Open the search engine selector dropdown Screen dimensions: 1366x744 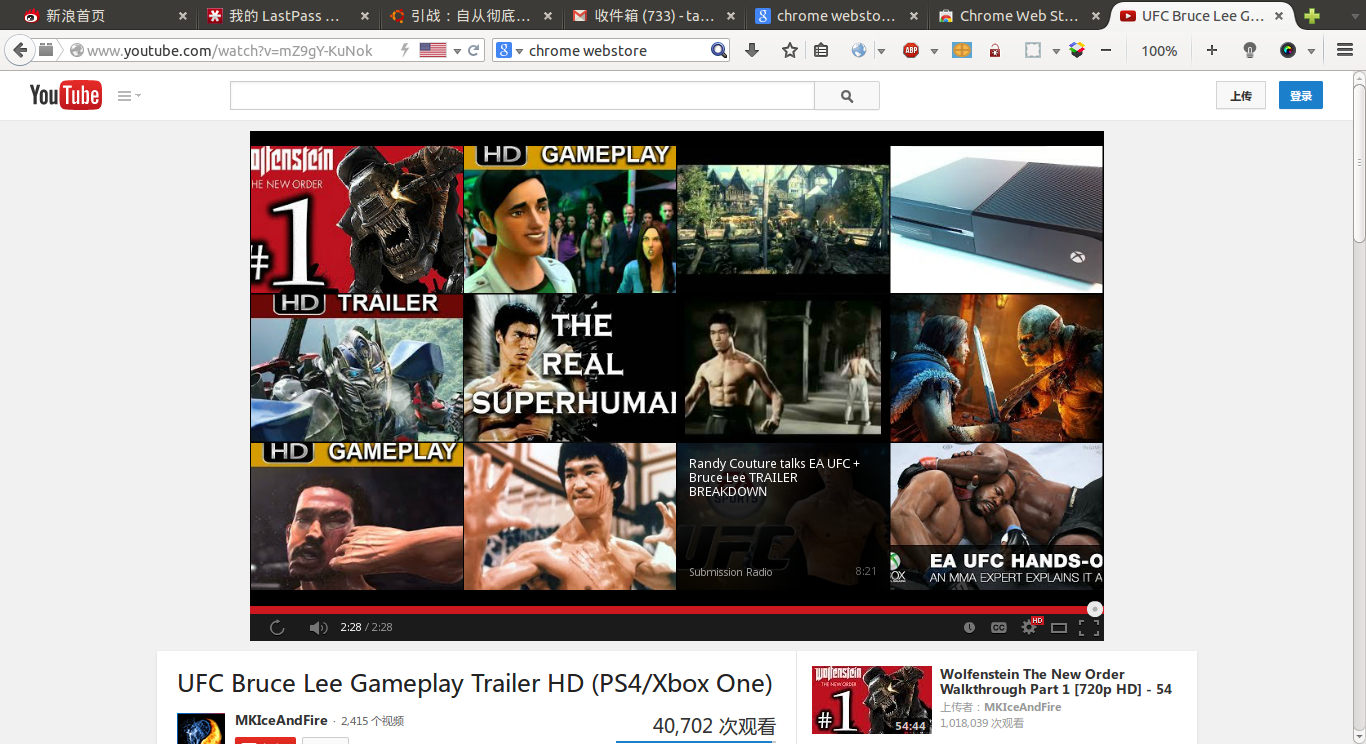point(509,50)
